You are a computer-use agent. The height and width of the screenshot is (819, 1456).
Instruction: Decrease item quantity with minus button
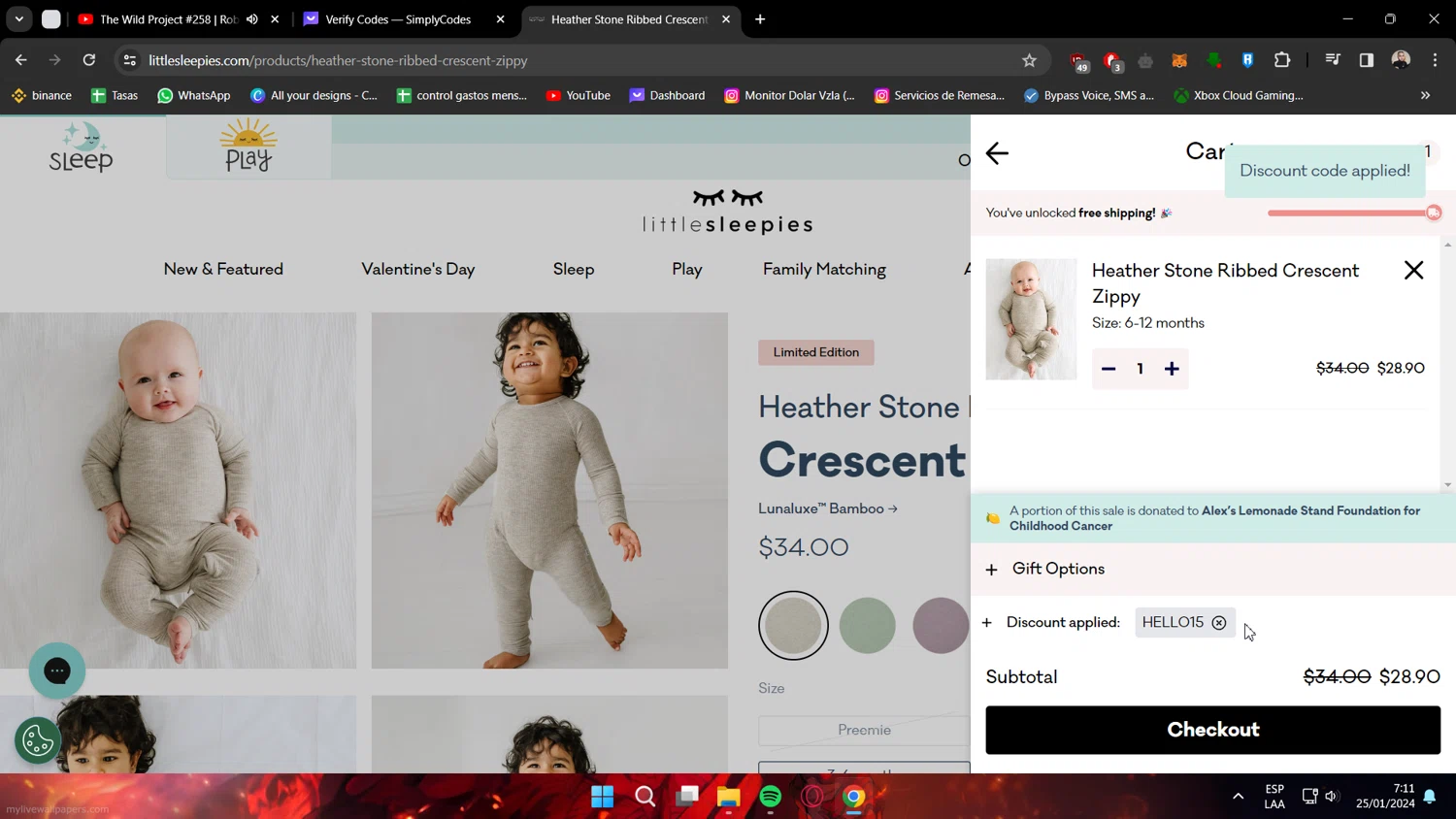tap(1109, 369)
